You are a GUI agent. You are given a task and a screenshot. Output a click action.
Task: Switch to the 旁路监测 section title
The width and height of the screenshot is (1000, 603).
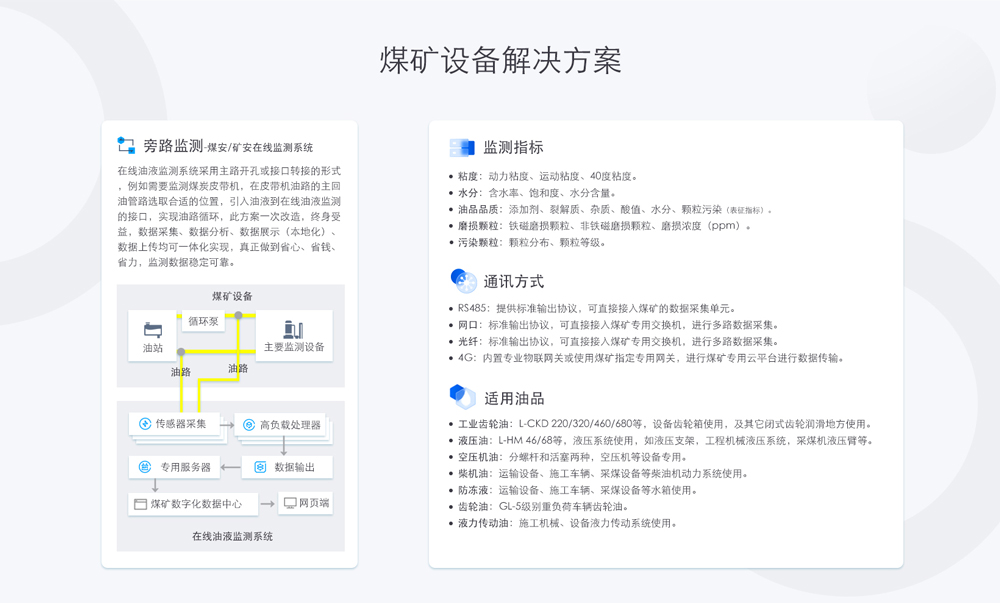pyautogui.click(x=175, y=143)
